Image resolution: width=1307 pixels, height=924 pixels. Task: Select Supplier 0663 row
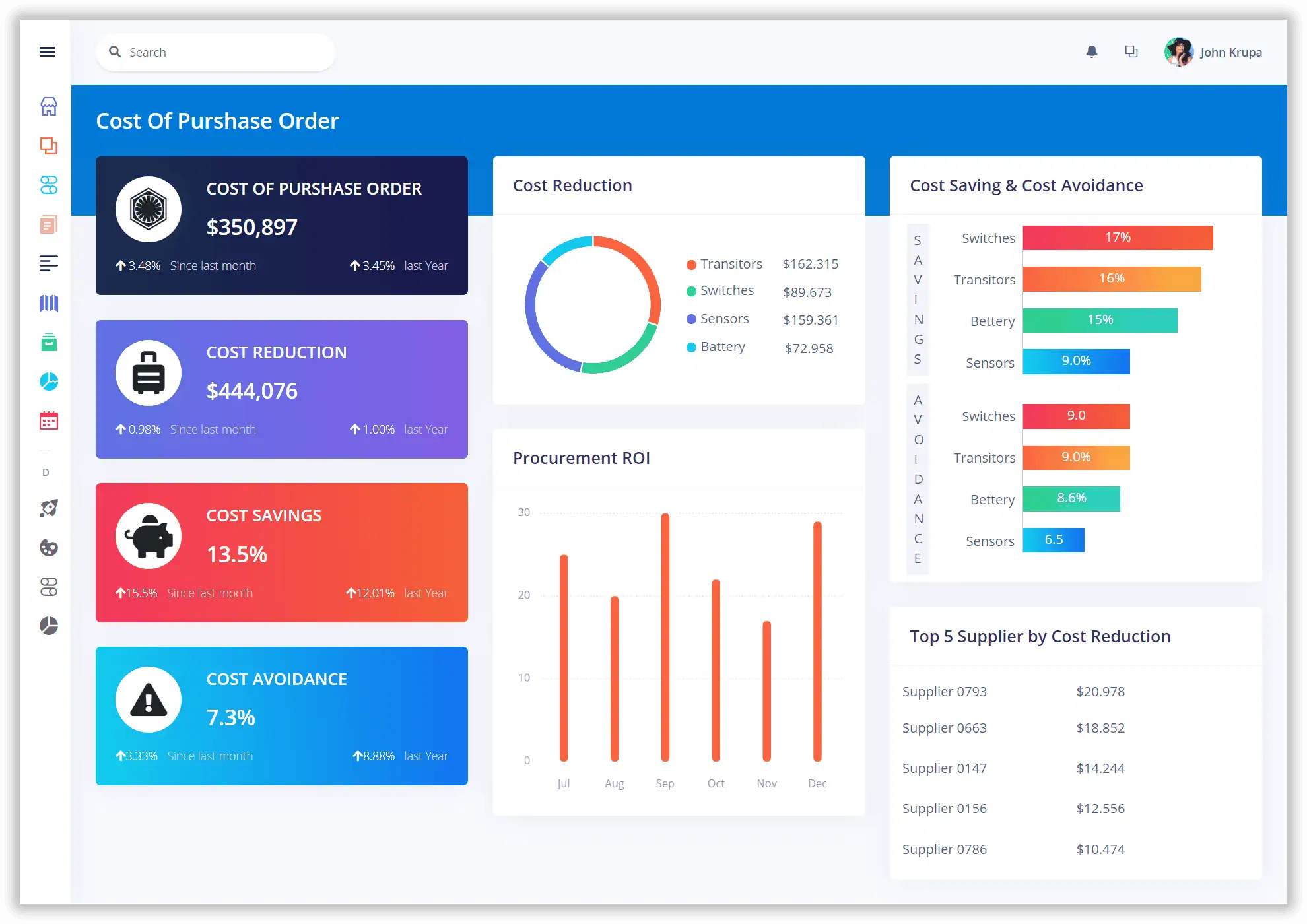click(1076, 728)
